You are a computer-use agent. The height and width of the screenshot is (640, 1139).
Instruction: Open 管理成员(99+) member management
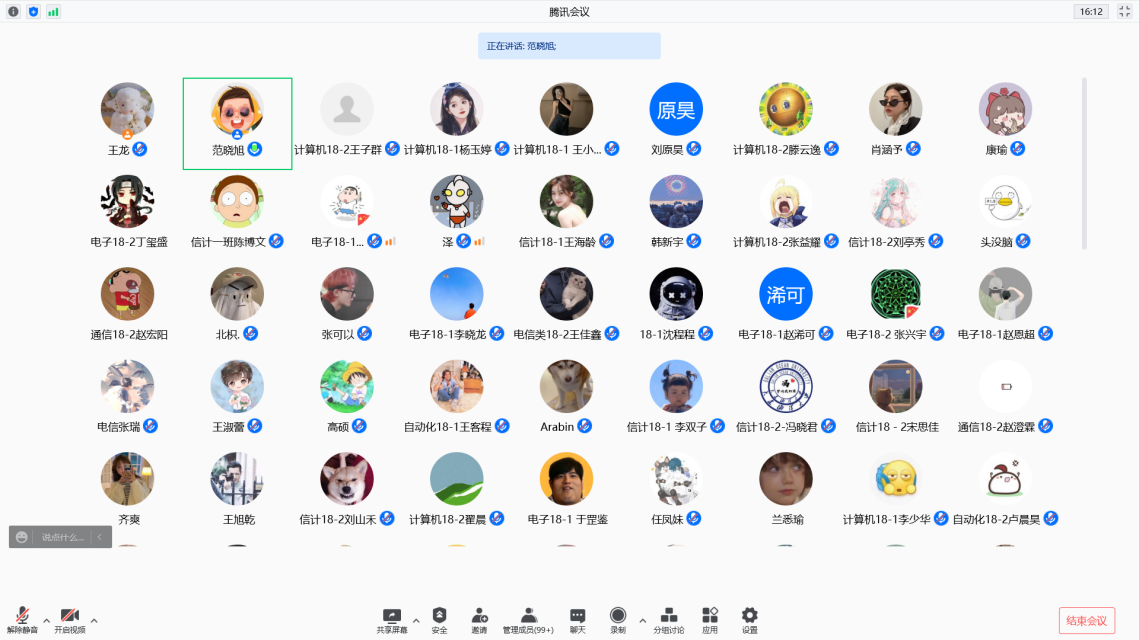click(528, 620)
